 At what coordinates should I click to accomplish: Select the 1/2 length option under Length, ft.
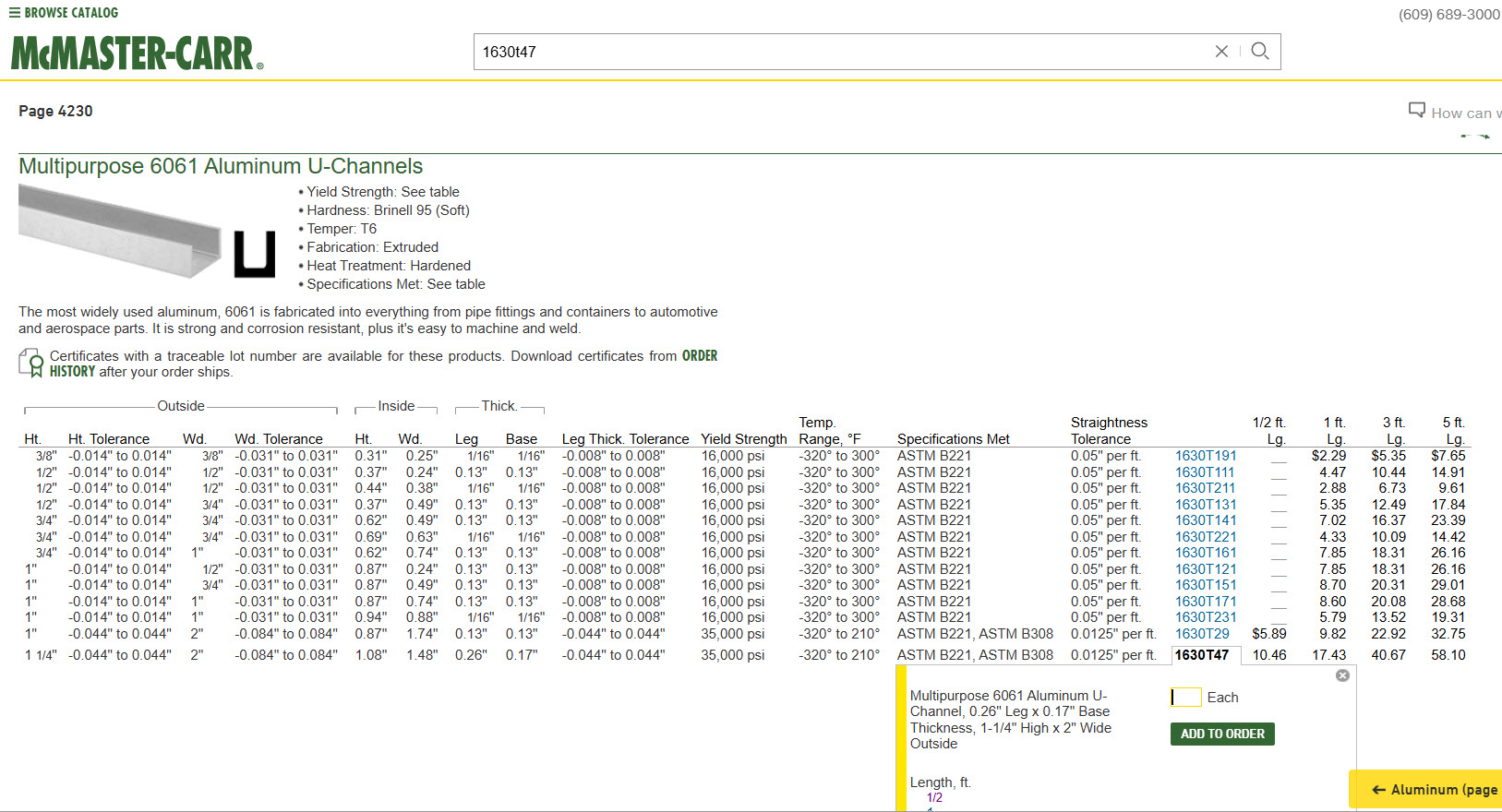934,798
